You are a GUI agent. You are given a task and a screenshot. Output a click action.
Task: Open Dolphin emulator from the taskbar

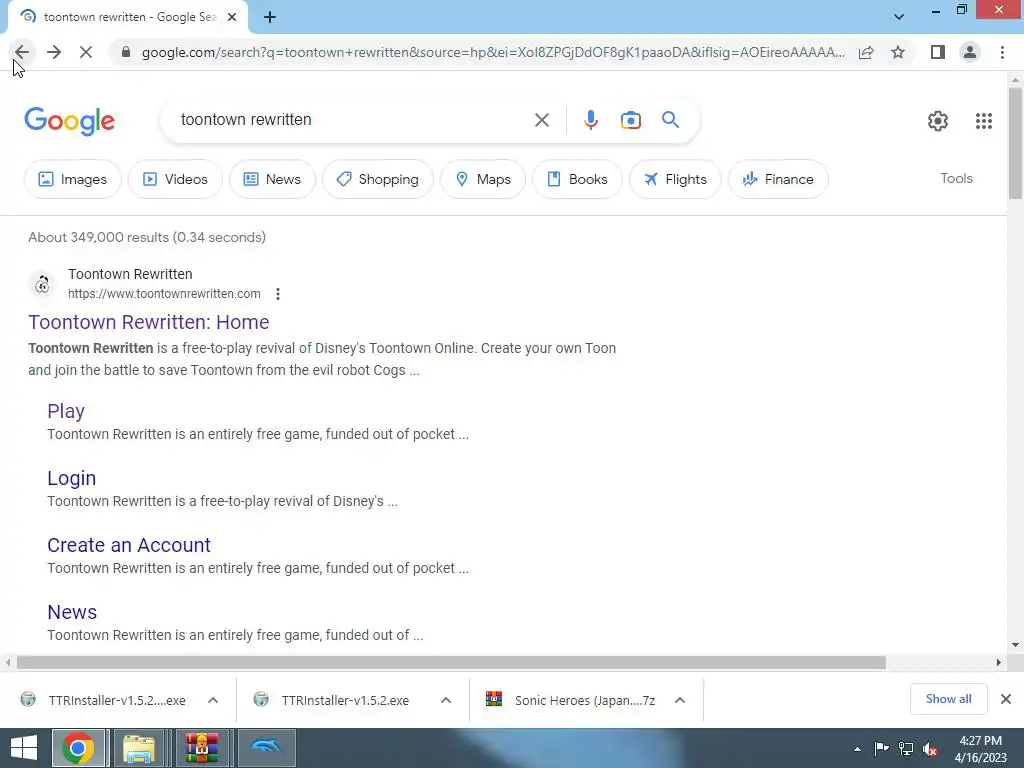[x=266, y=748]
